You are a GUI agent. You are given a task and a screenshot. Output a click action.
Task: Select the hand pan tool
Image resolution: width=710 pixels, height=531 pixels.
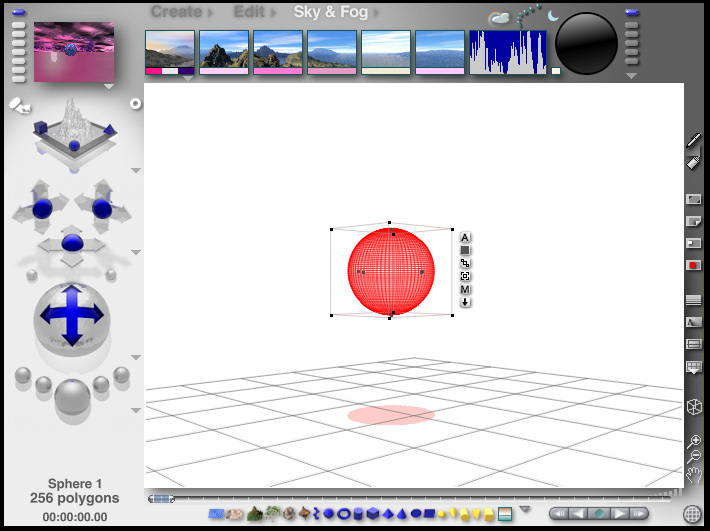click(x=694, y=475)
